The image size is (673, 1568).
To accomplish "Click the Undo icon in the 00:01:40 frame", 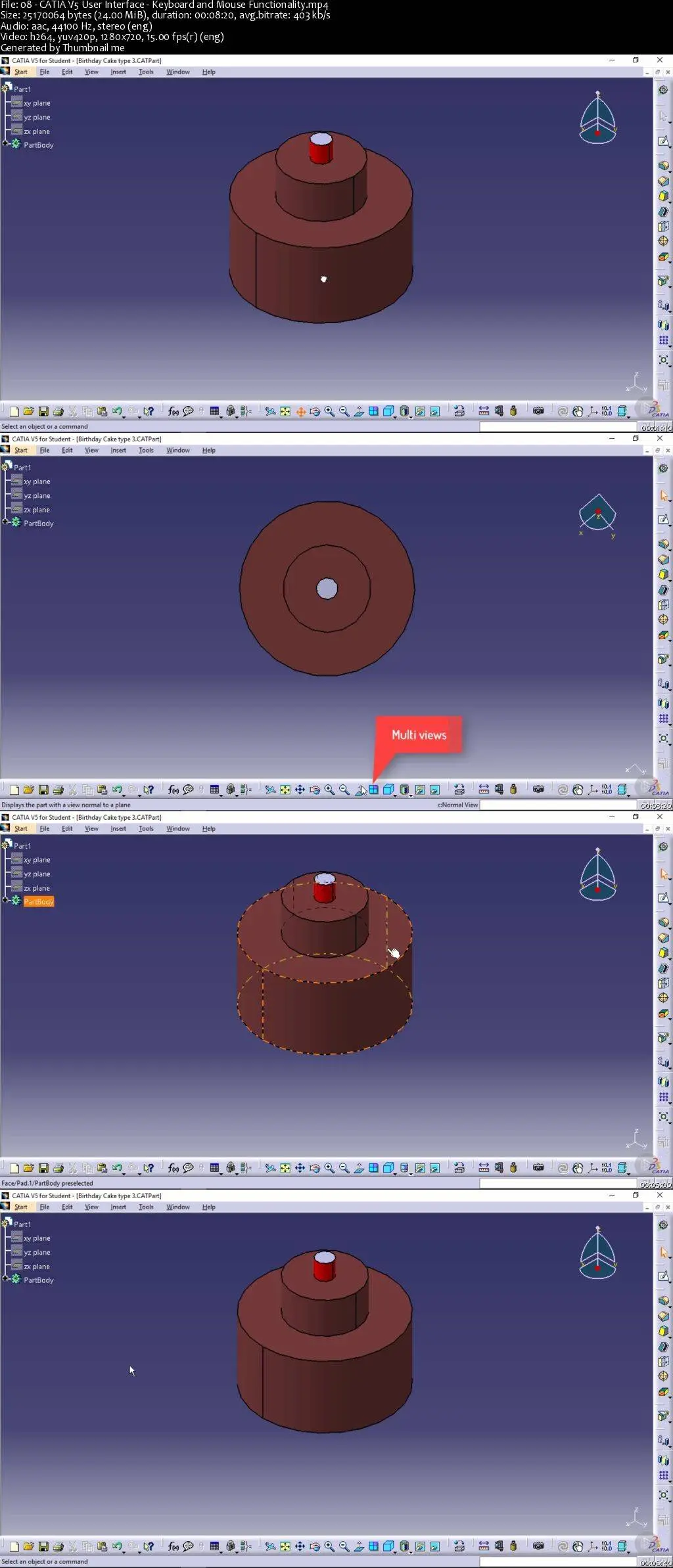I will tap(116, 411).
